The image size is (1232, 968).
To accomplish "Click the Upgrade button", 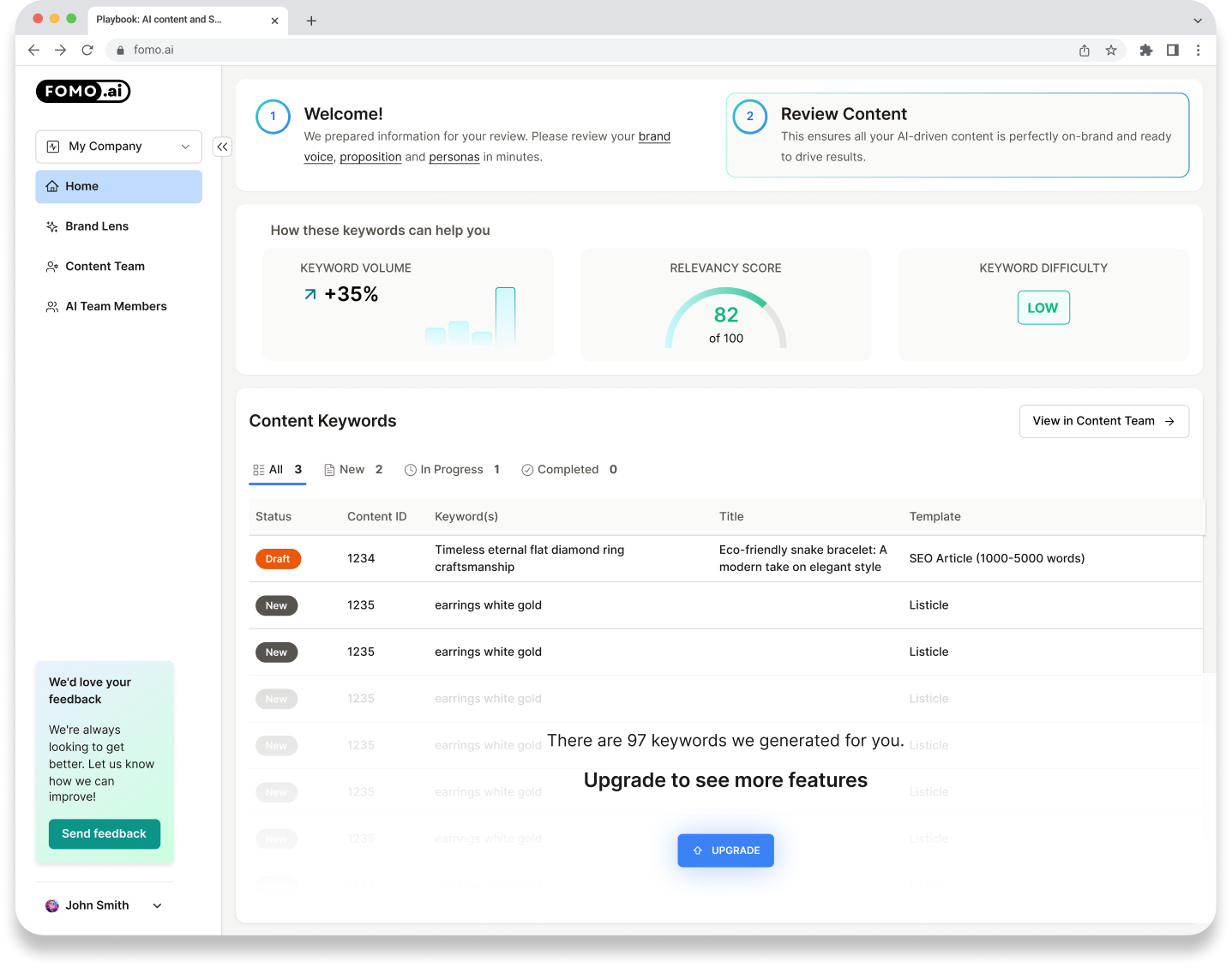I will tap(725, 850).
